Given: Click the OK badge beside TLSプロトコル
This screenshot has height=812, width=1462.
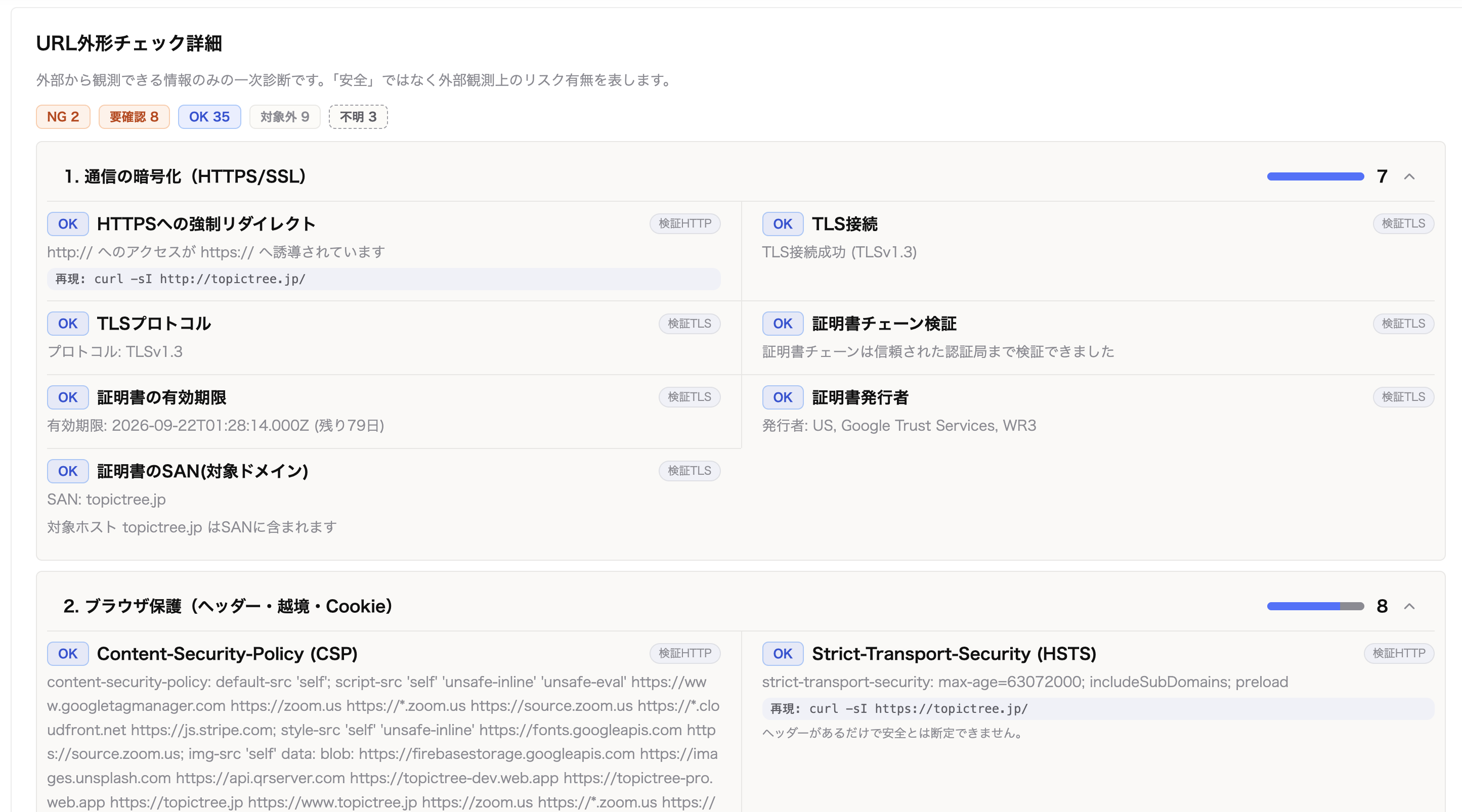Looking at the screenshot, I should pos(68,324).
